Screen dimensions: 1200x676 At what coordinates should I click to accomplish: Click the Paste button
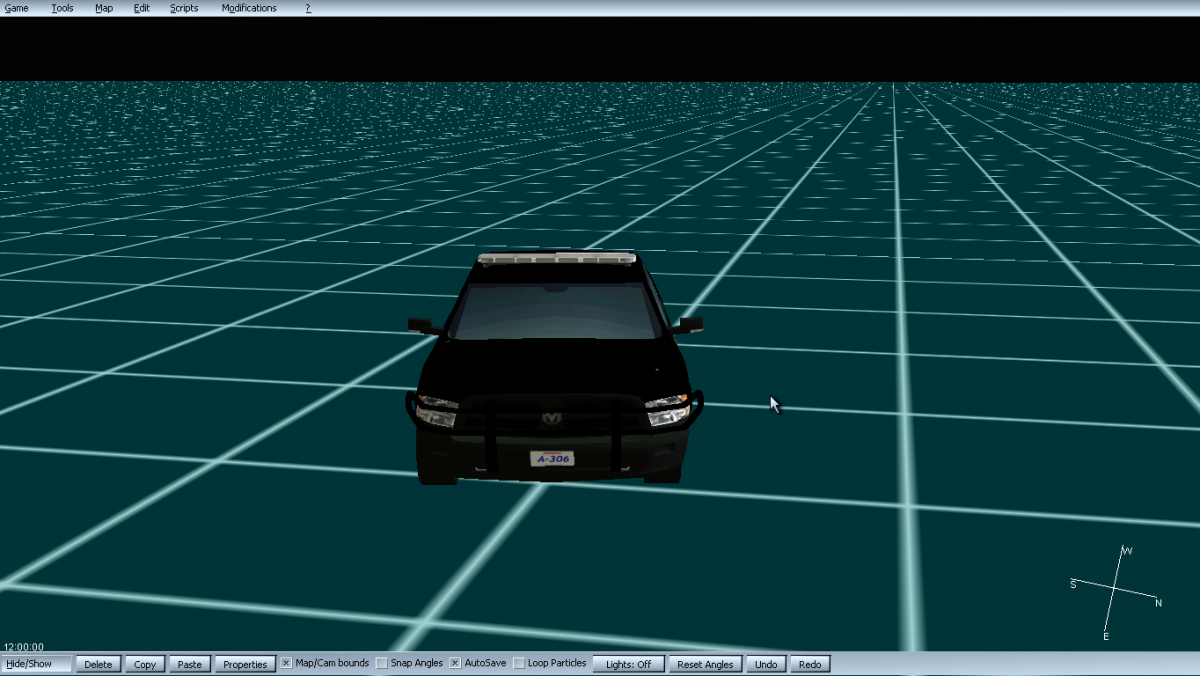click(x=190, y=664)
